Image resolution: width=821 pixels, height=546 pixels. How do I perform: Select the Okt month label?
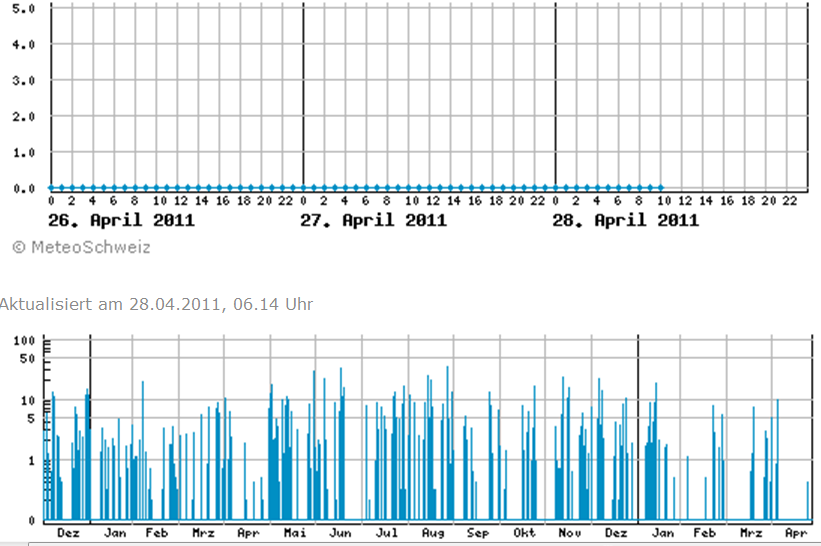pyautogui.click(x=524, y=533)
